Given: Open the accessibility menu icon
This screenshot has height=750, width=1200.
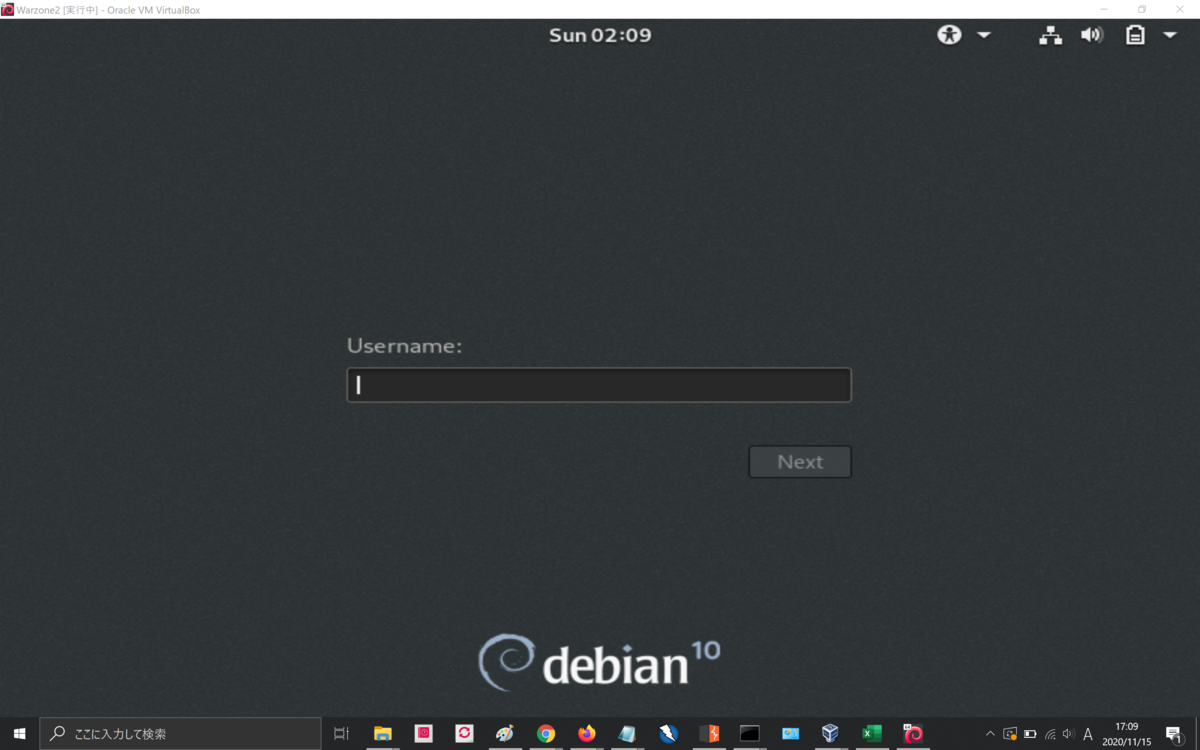Looking at the screenshot, I should [x=949, y=35].
